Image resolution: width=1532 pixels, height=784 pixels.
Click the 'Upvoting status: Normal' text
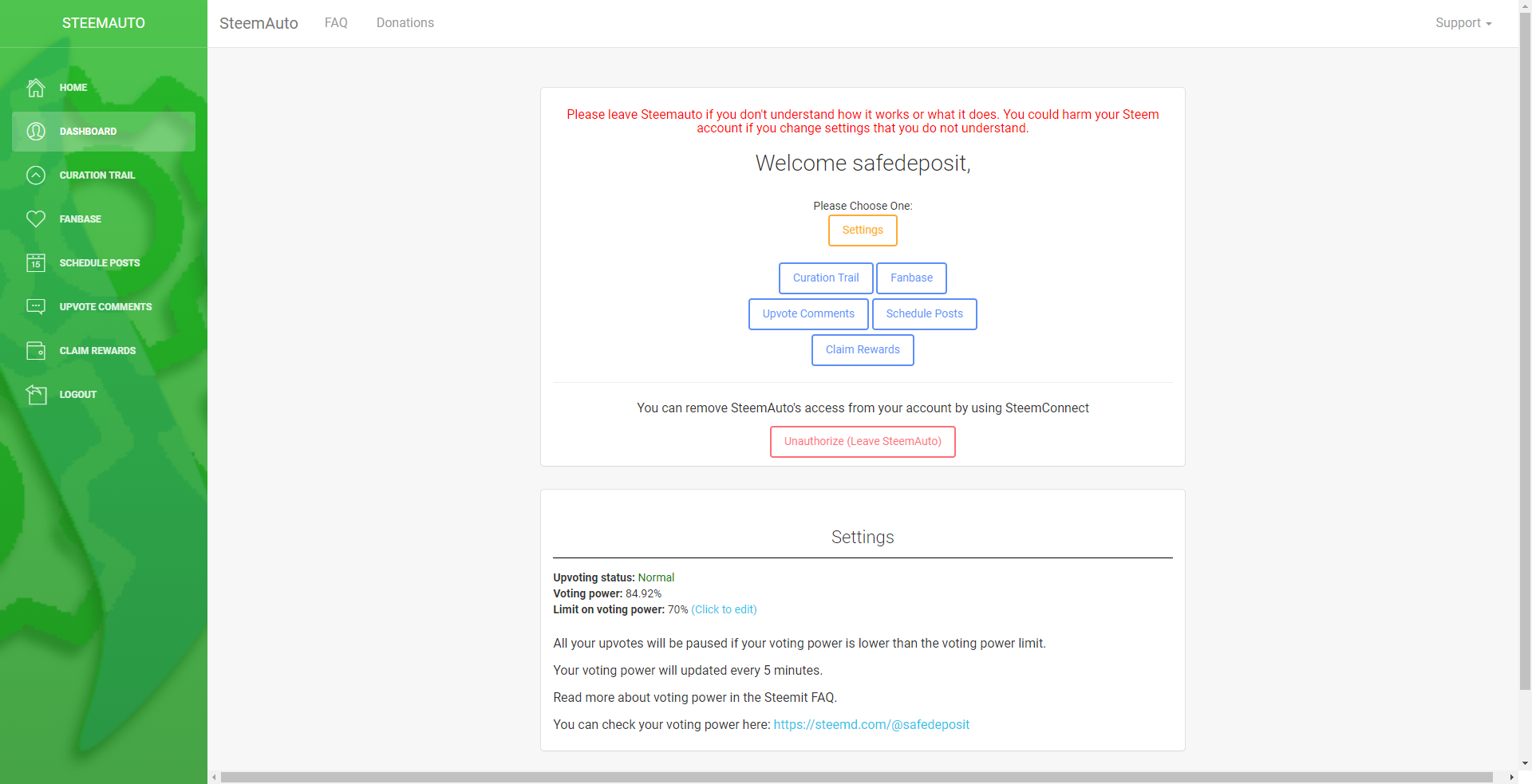click(614, 577)
